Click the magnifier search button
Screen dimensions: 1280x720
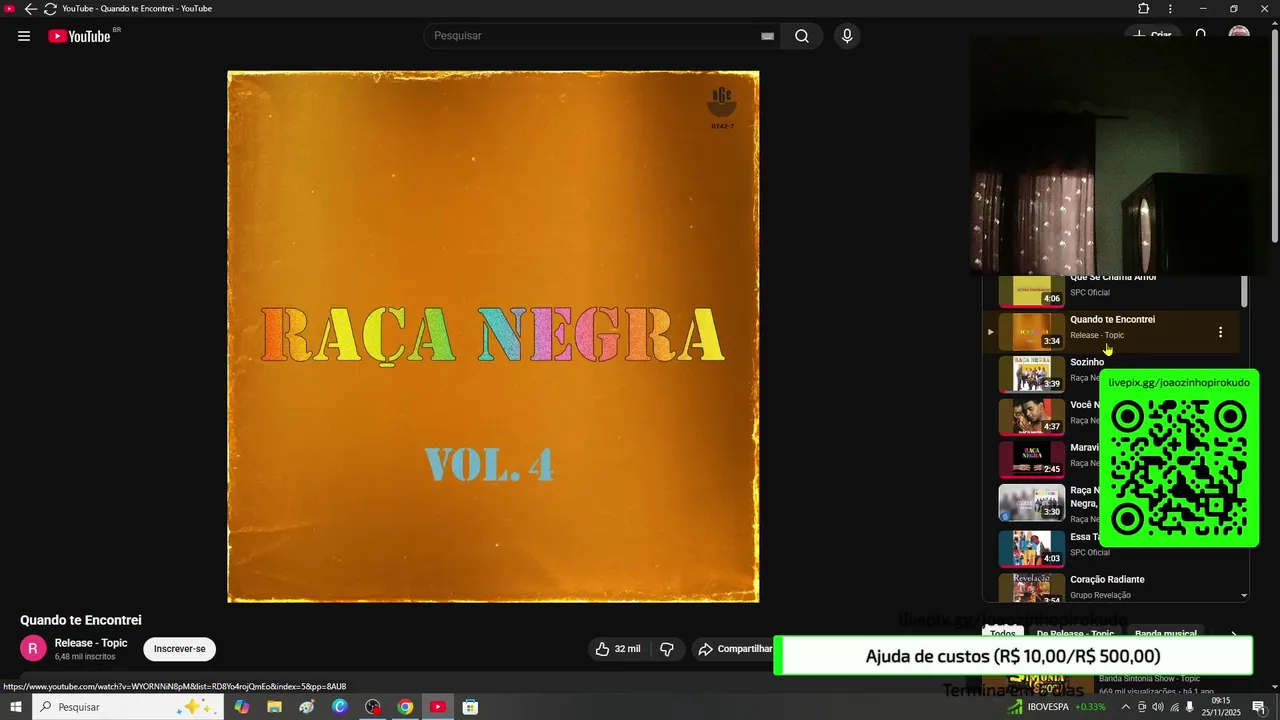point(802,36)
